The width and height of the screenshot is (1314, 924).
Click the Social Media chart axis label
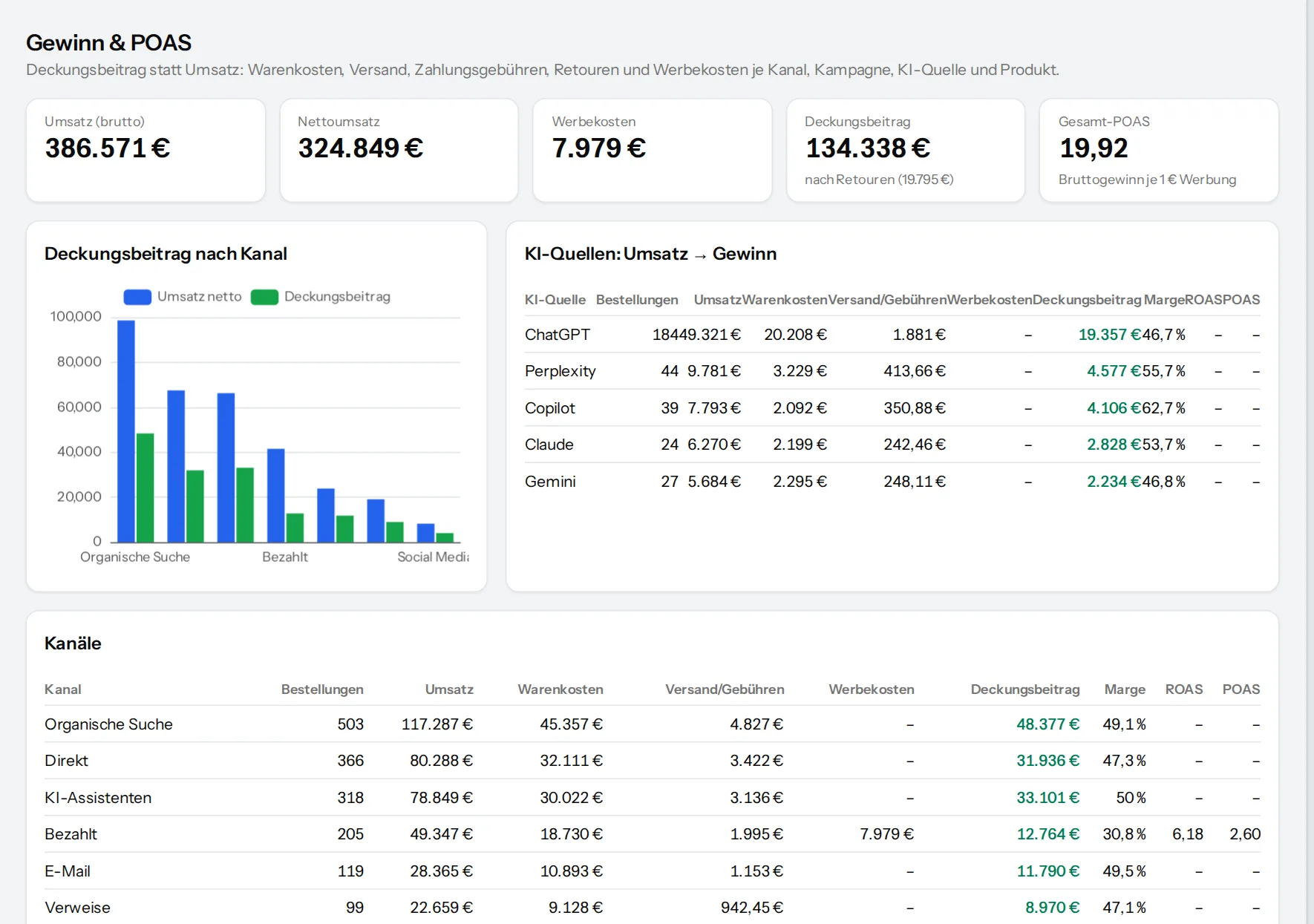[x=433, y=557]
